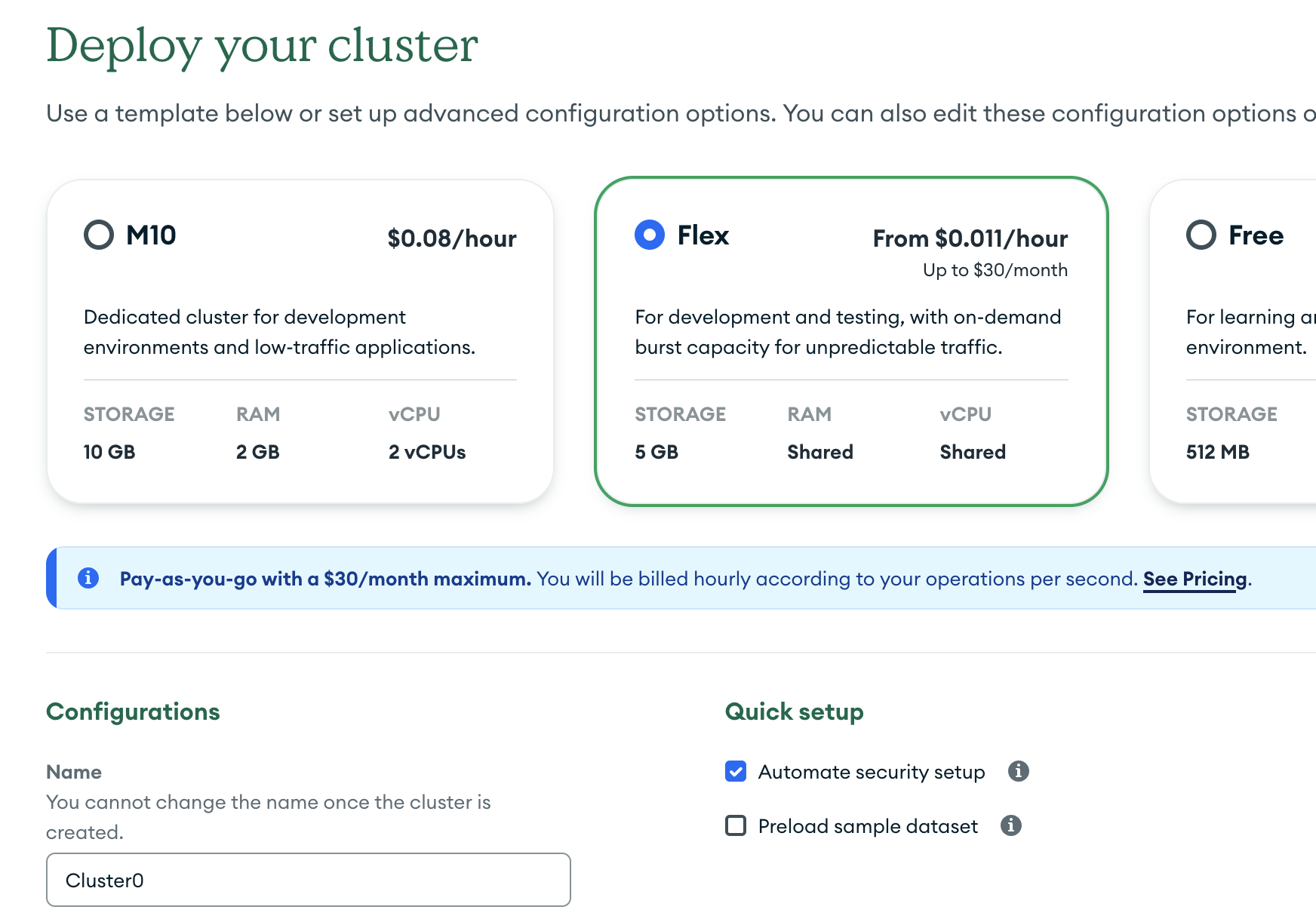1316x922 pixels.
Task: Click the Configurations section heading
Action: pos(133,711)
